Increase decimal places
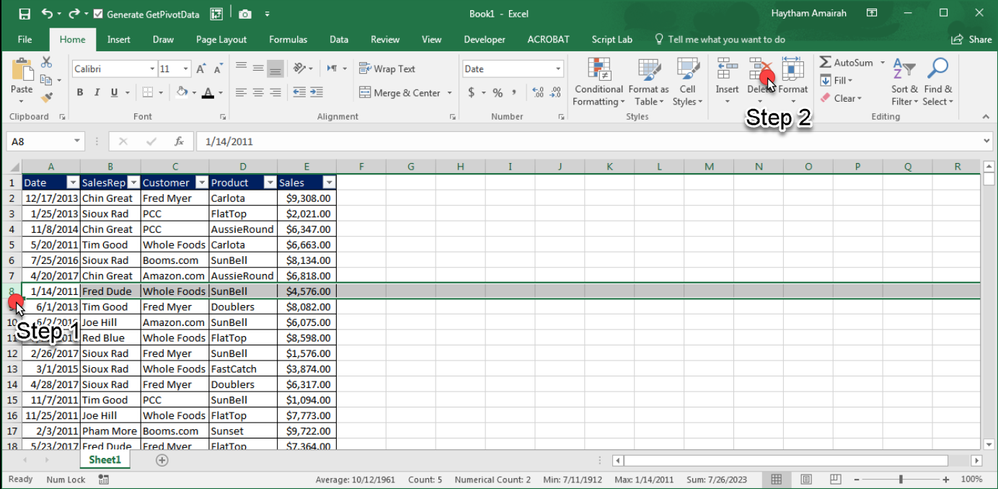The image size is (998, 489). (x=538, y=93)
